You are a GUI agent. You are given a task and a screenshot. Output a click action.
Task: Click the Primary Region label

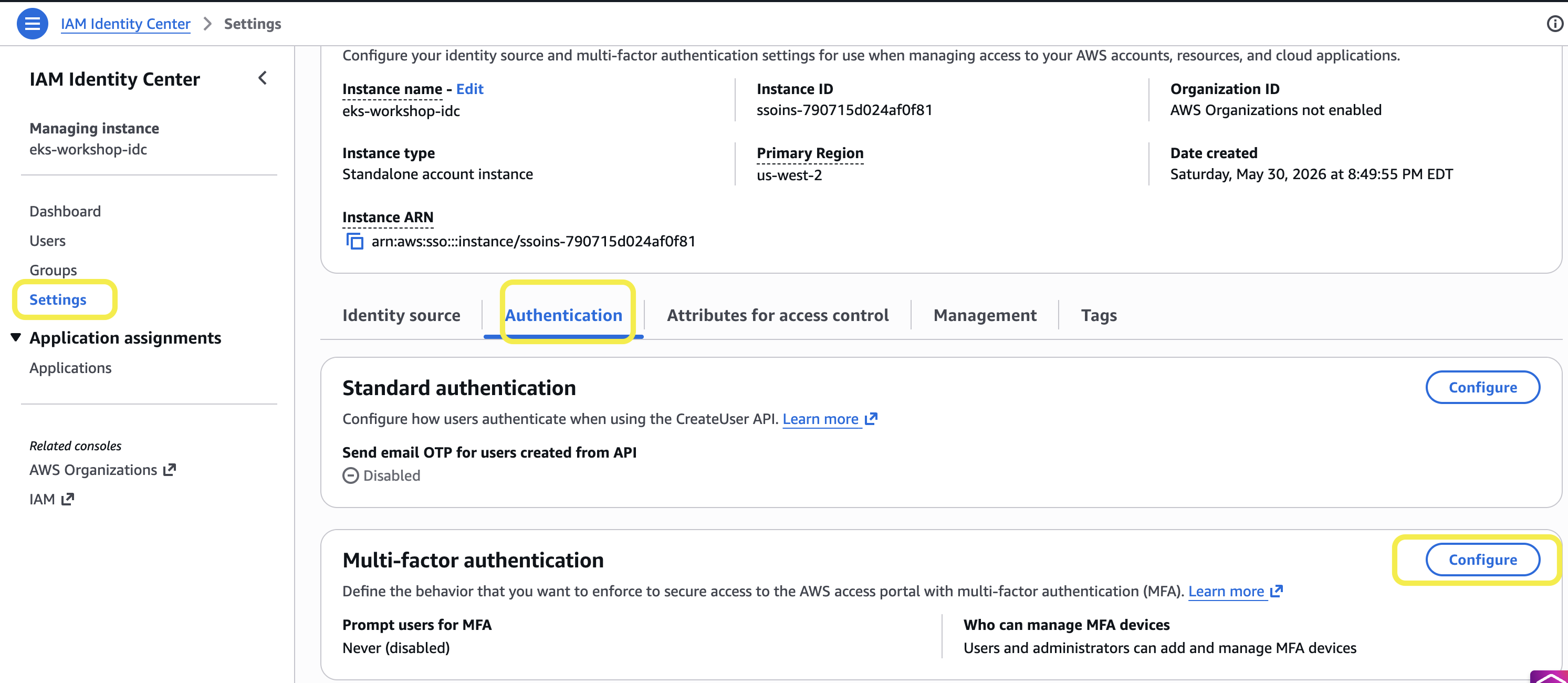[x=810, y=153]
